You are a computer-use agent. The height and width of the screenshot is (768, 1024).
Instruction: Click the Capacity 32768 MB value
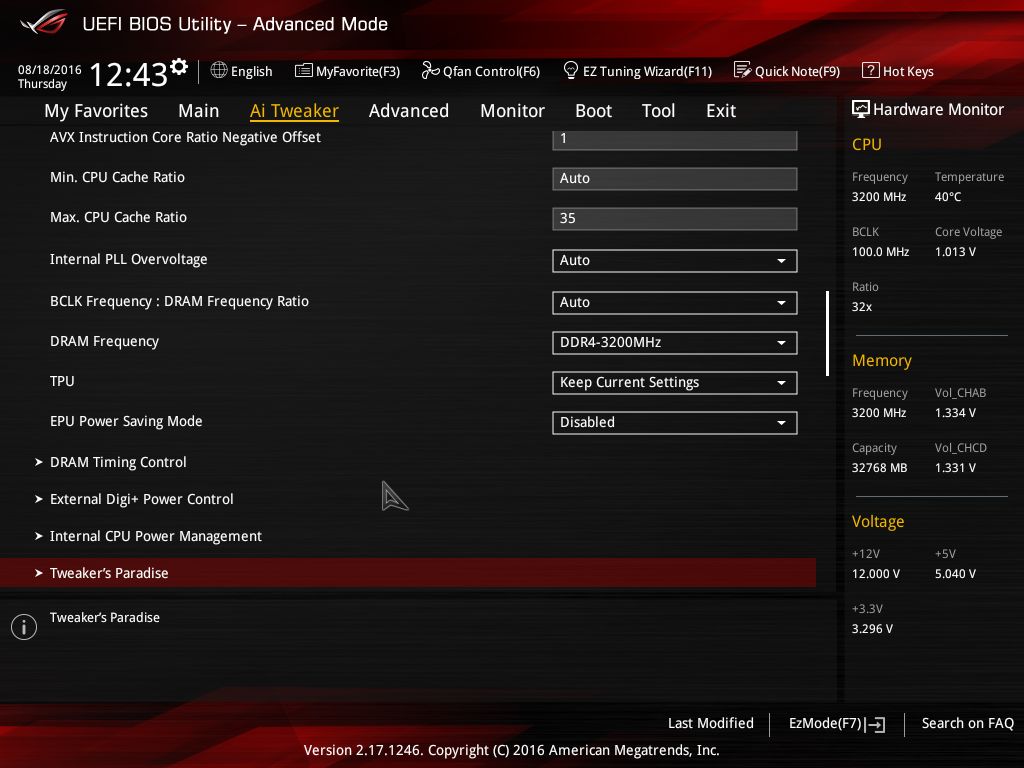point(879,468)
